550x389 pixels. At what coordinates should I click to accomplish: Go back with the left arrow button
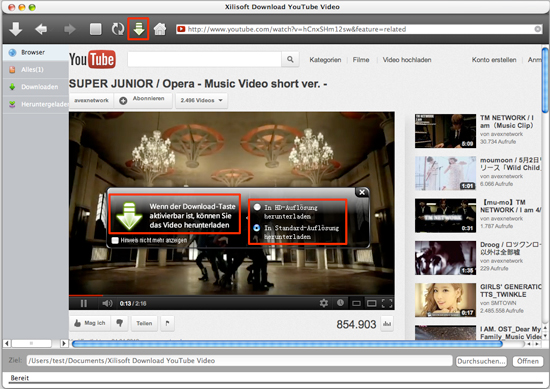tap(41, 29)
